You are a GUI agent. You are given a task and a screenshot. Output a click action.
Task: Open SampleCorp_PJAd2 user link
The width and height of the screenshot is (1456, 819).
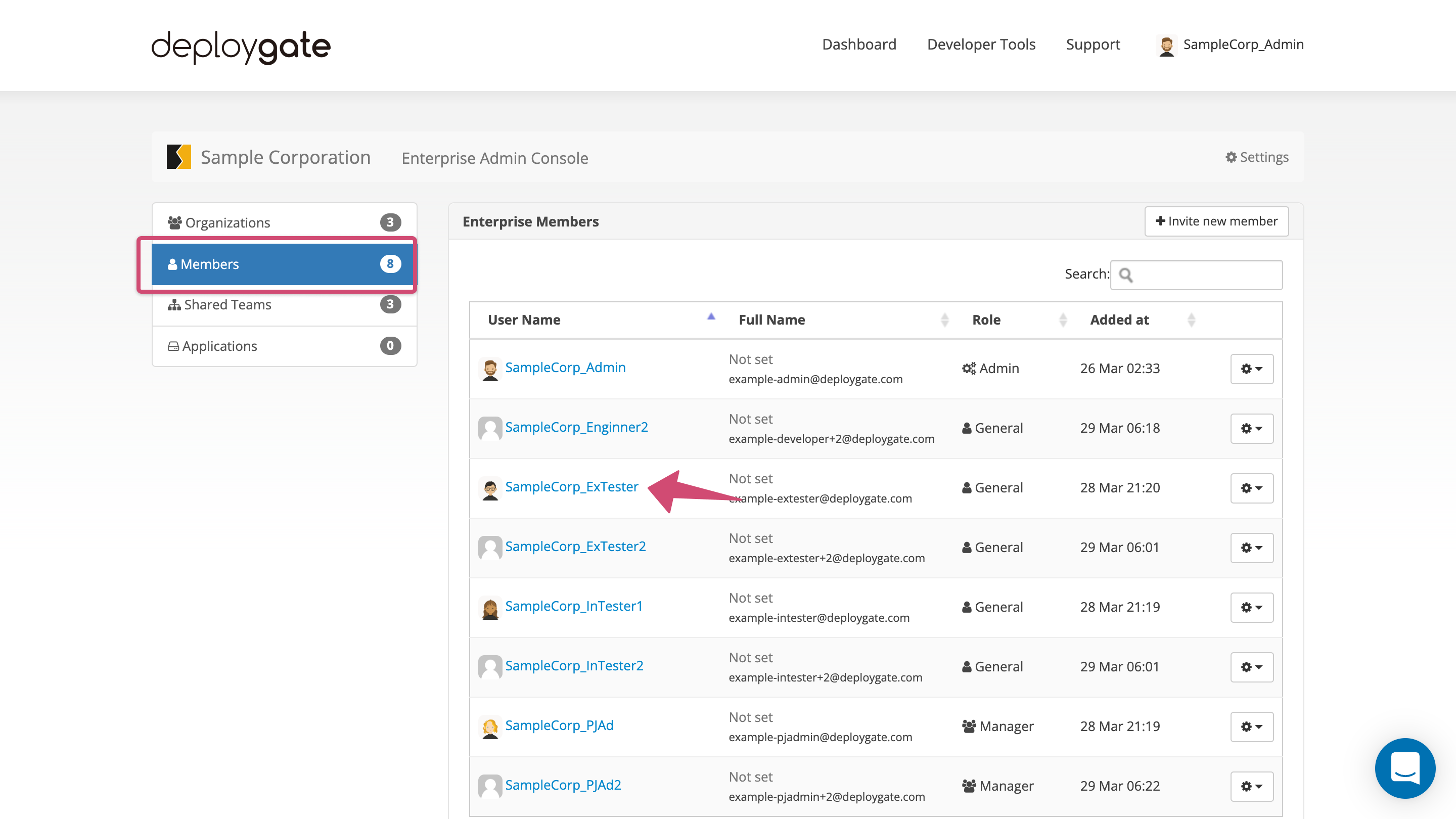[x=563, y=785]
